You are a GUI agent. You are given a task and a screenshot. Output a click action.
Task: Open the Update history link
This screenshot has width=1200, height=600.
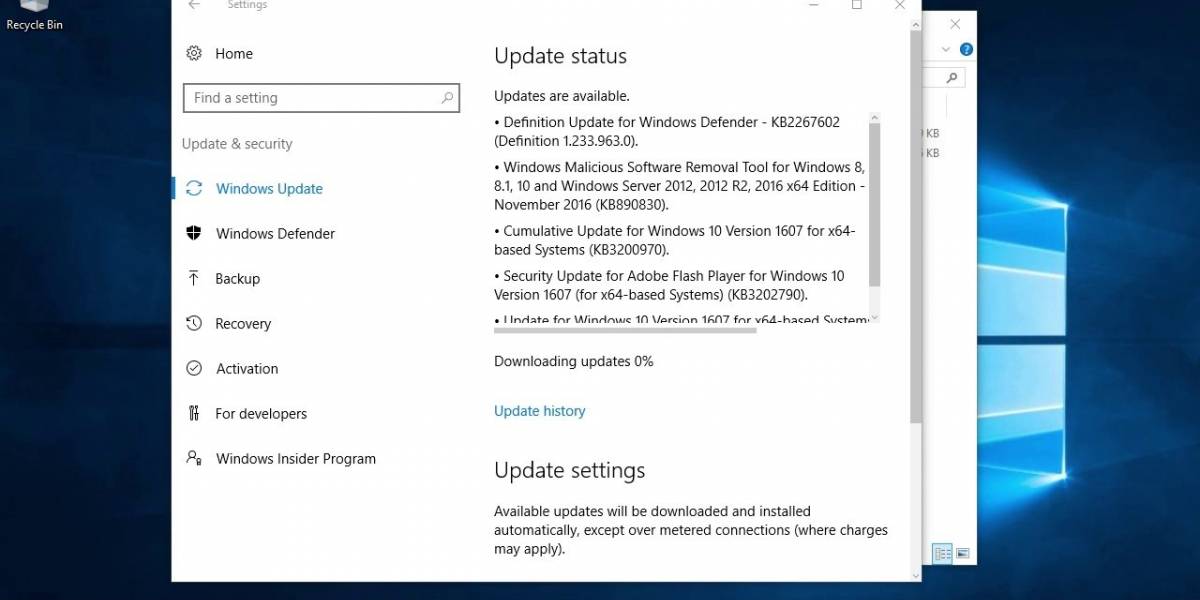[539, 411]
